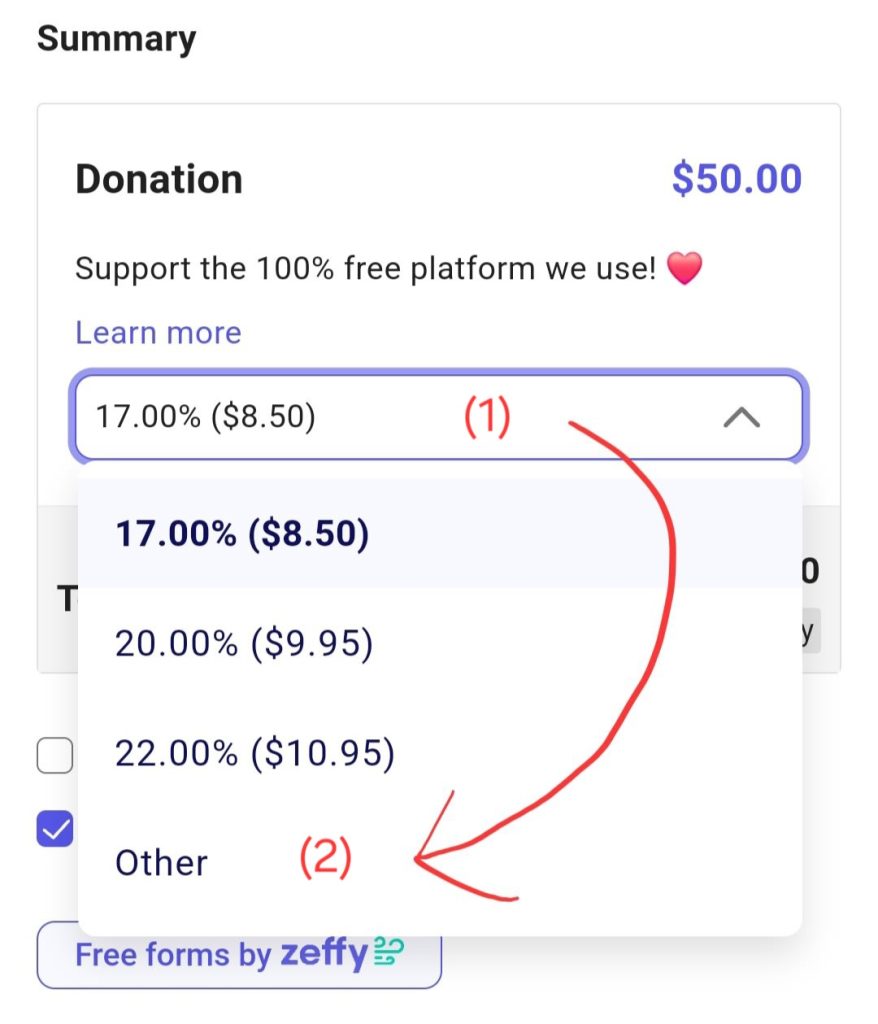Pick the 22.00% ($10.95) option
The image size is (878, 1024).
tap(439, 752)
